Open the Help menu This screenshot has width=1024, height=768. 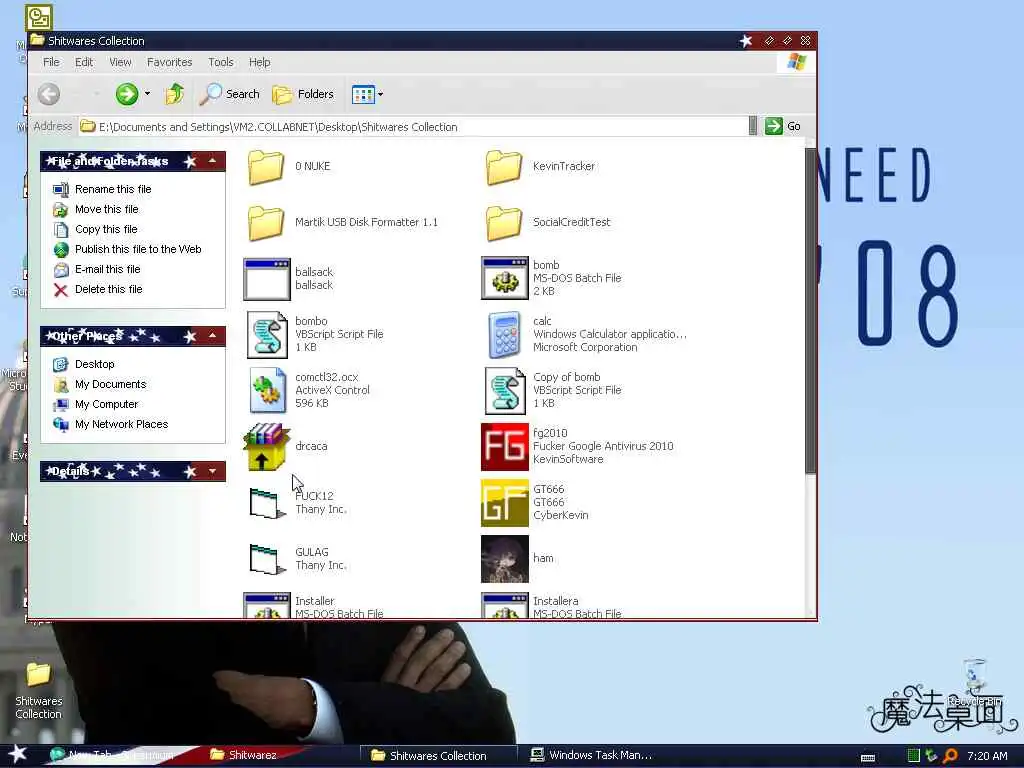259,62
